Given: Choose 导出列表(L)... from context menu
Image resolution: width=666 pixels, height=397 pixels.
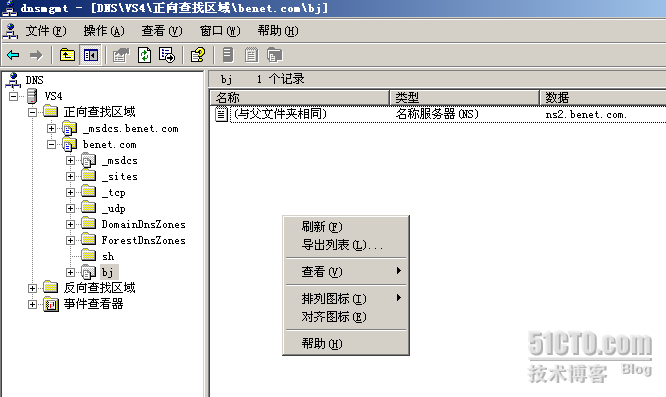Looking at the screenshot, I should [x=346, y=245].
